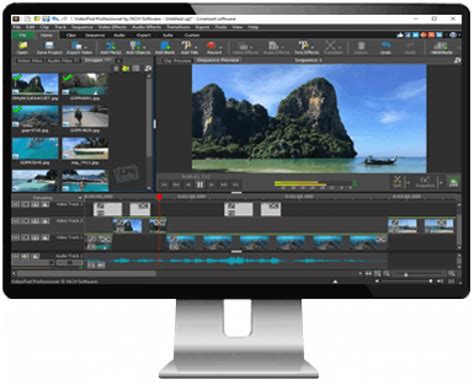The height and width of the screenshot is (385, 474).
Task: Switch to the Export ribbon tab
Action: tap(143, 35)
